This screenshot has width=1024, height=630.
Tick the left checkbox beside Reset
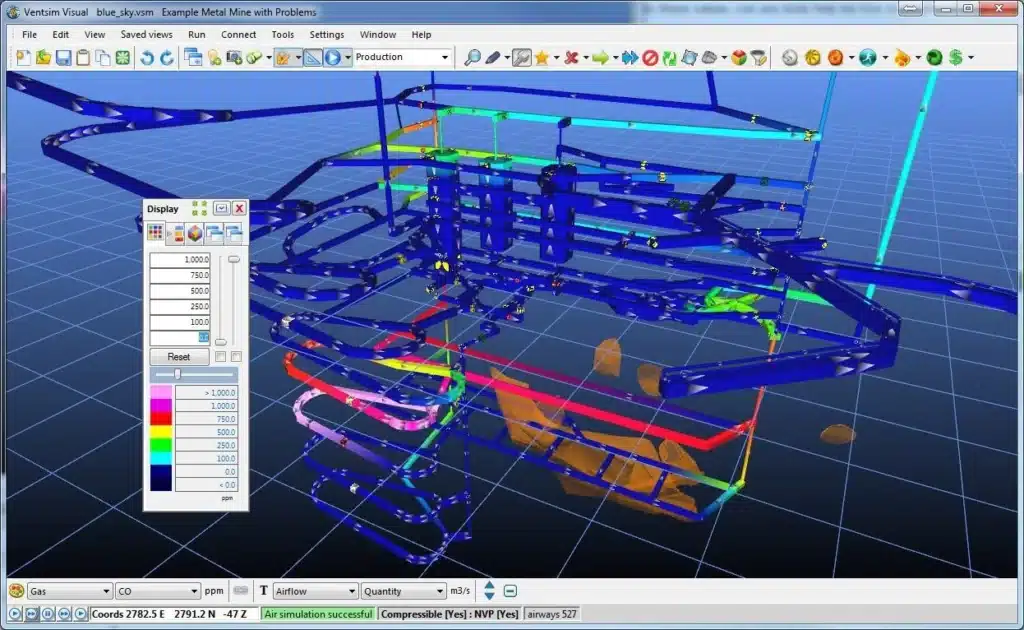[x=220, y=357]
